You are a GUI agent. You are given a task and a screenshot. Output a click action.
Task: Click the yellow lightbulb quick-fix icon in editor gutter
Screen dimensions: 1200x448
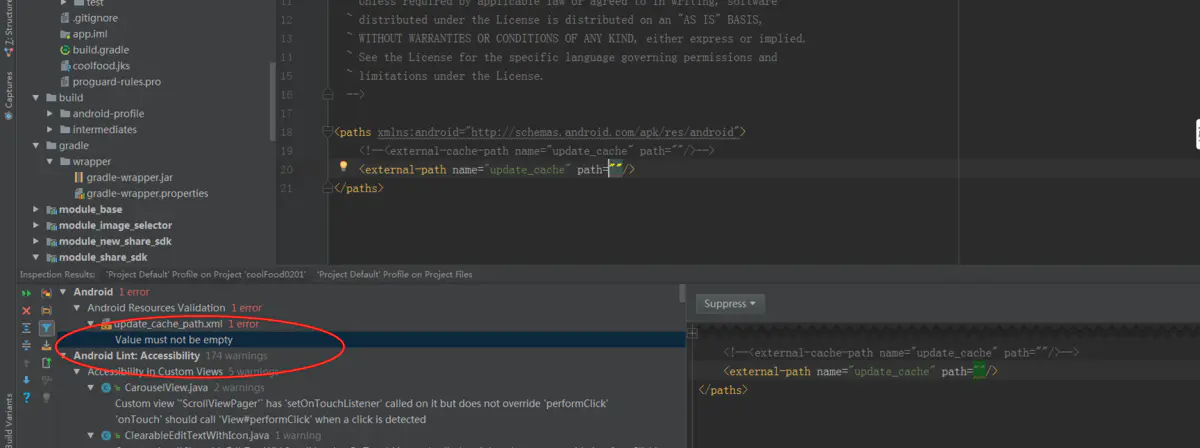click(343, 167)
